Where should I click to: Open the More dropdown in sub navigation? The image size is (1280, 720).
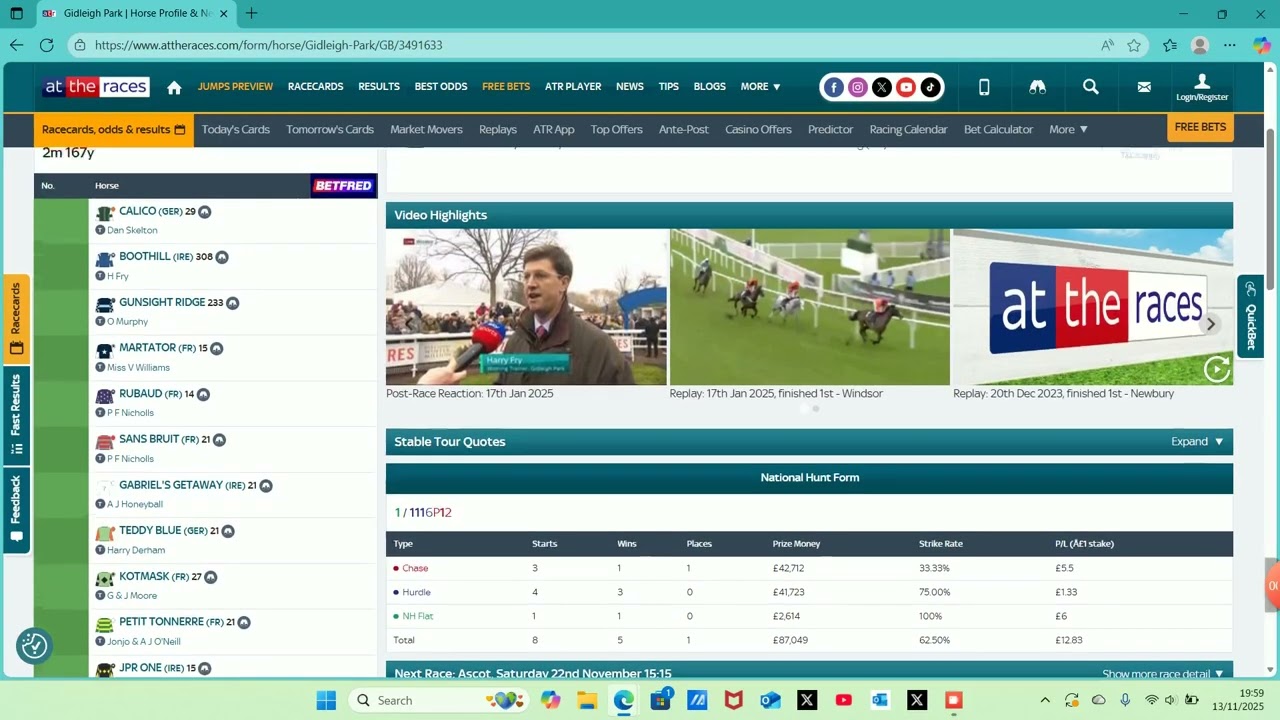[x=1068, y=129]
